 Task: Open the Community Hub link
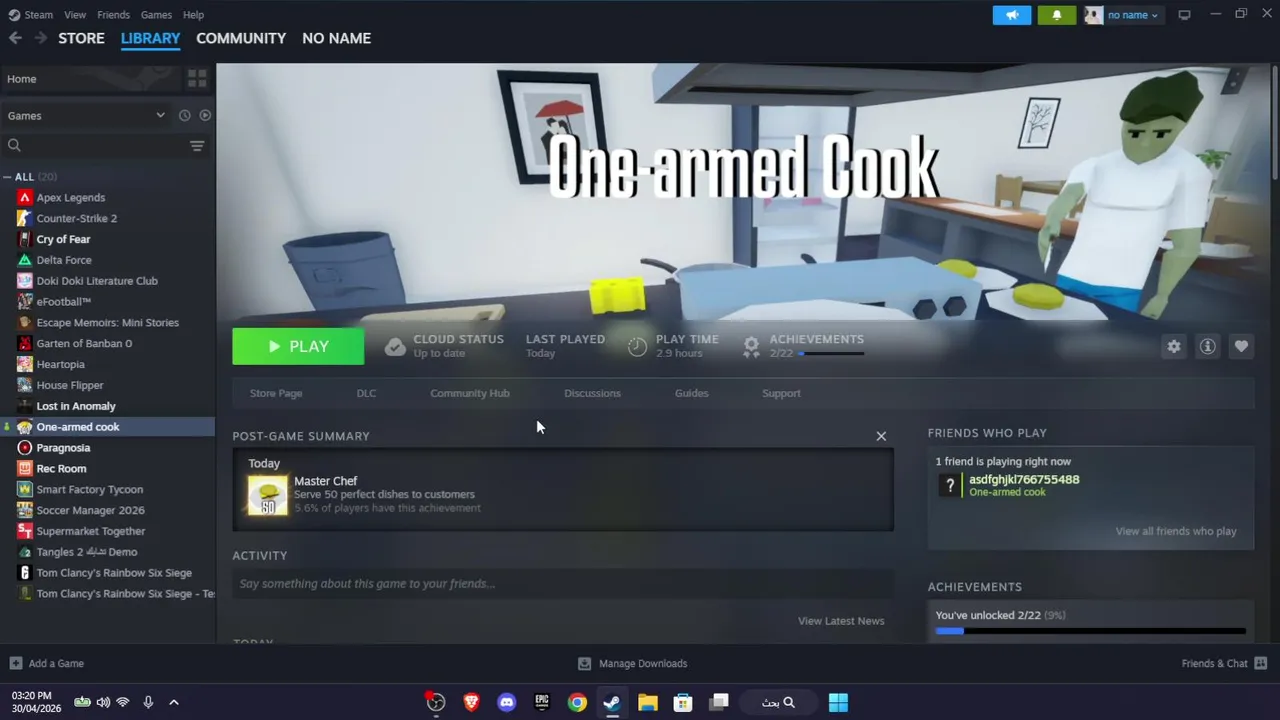[470, 393]
